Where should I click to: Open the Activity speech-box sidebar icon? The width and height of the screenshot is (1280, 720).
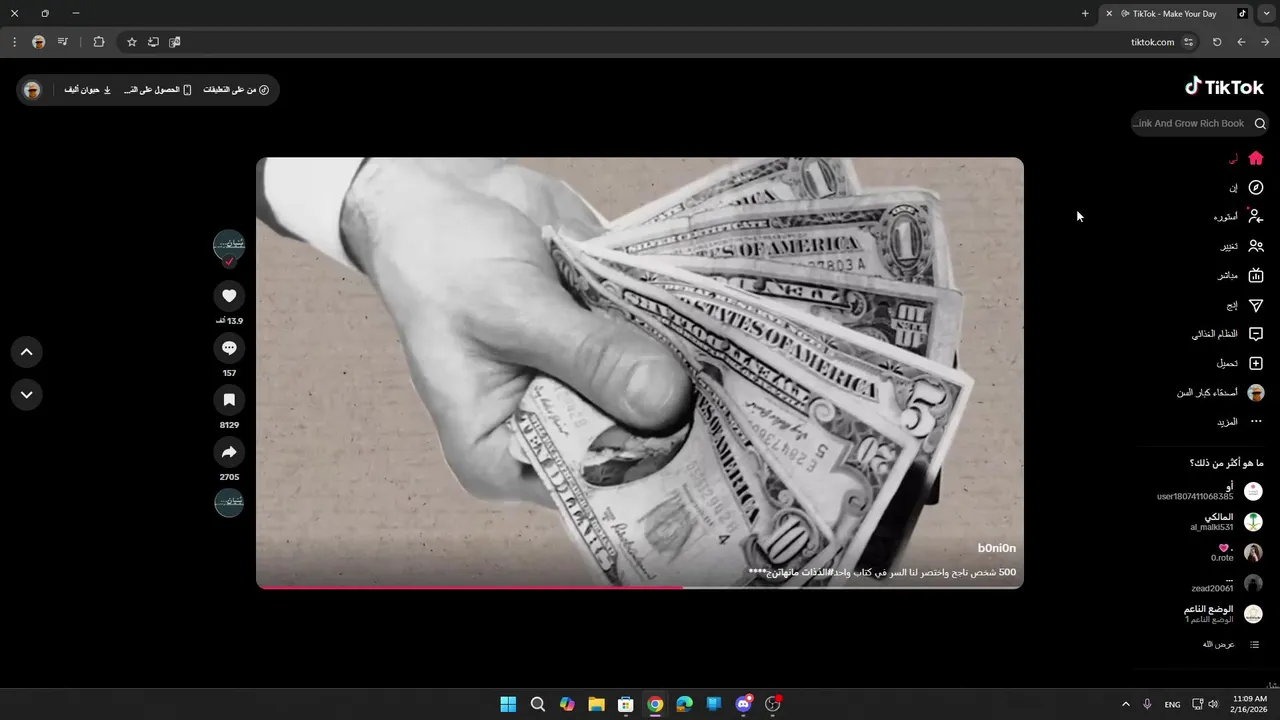pos(1256,334)
